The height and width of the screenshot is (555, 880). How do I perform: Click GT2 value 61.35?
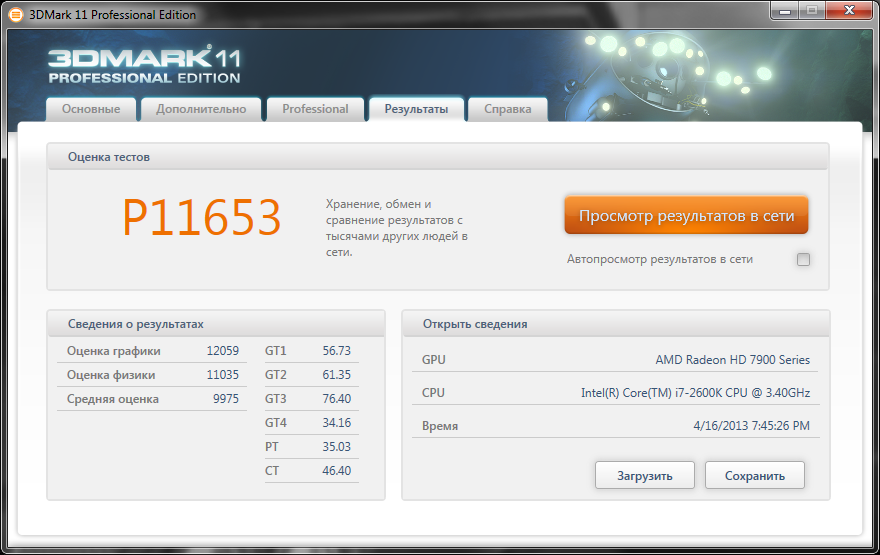pos(337,375)
